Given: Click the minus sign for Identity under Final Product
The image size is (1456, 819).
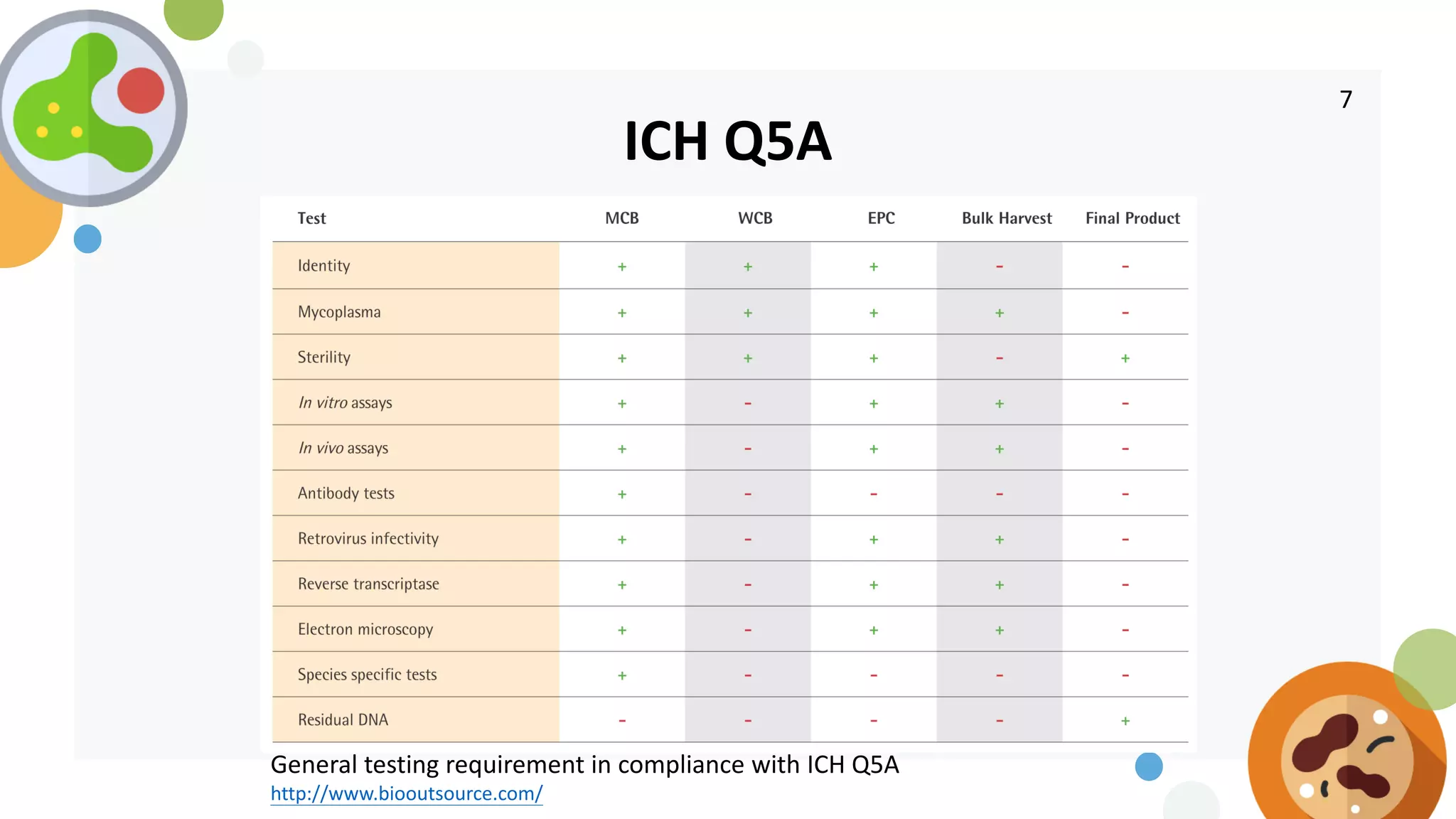Looking at the screenshot, I should point(1125,267).
